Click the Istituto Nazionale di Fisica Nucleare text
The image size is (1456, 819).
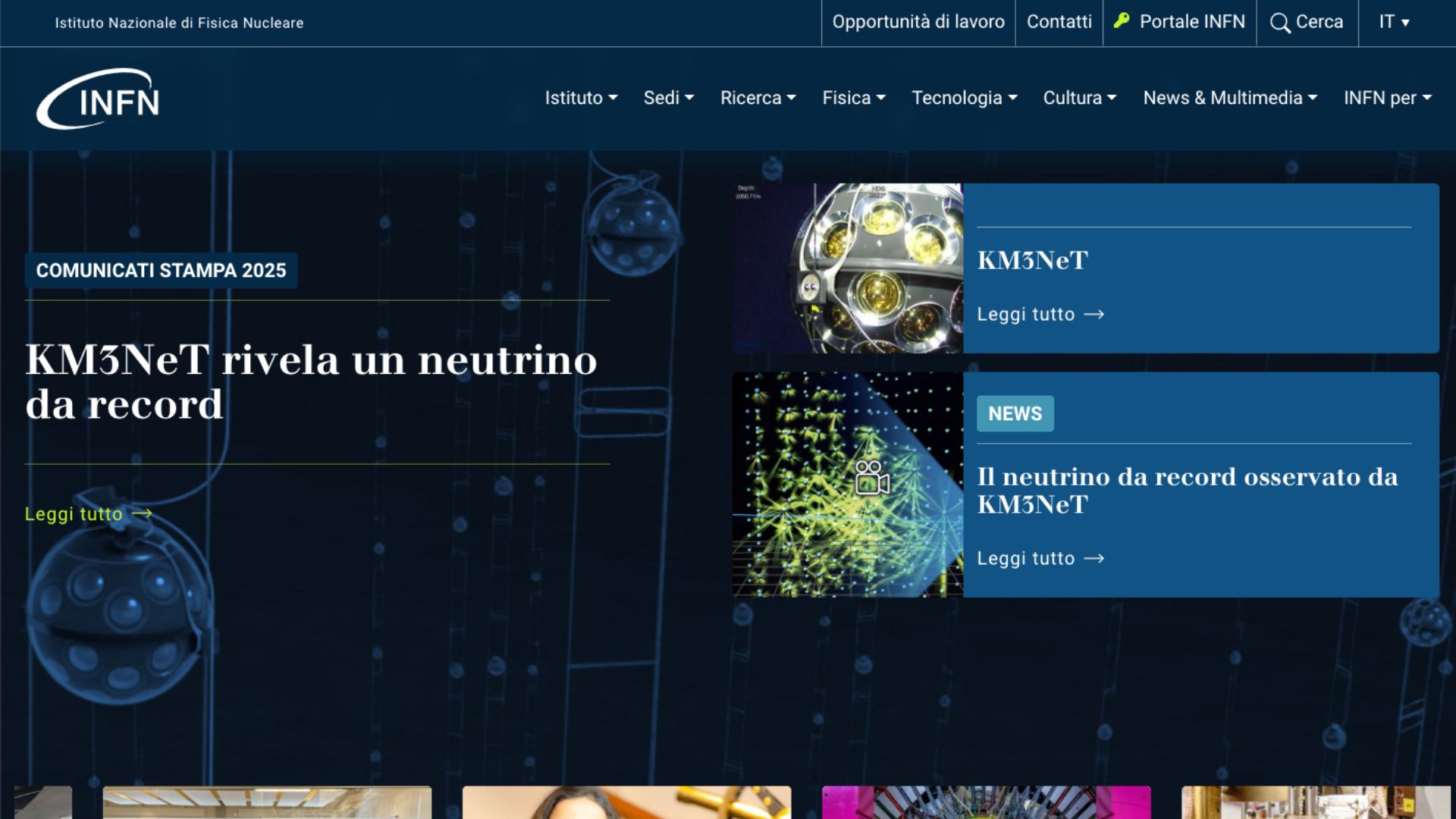pyautogui.click(x=179, y=24)
